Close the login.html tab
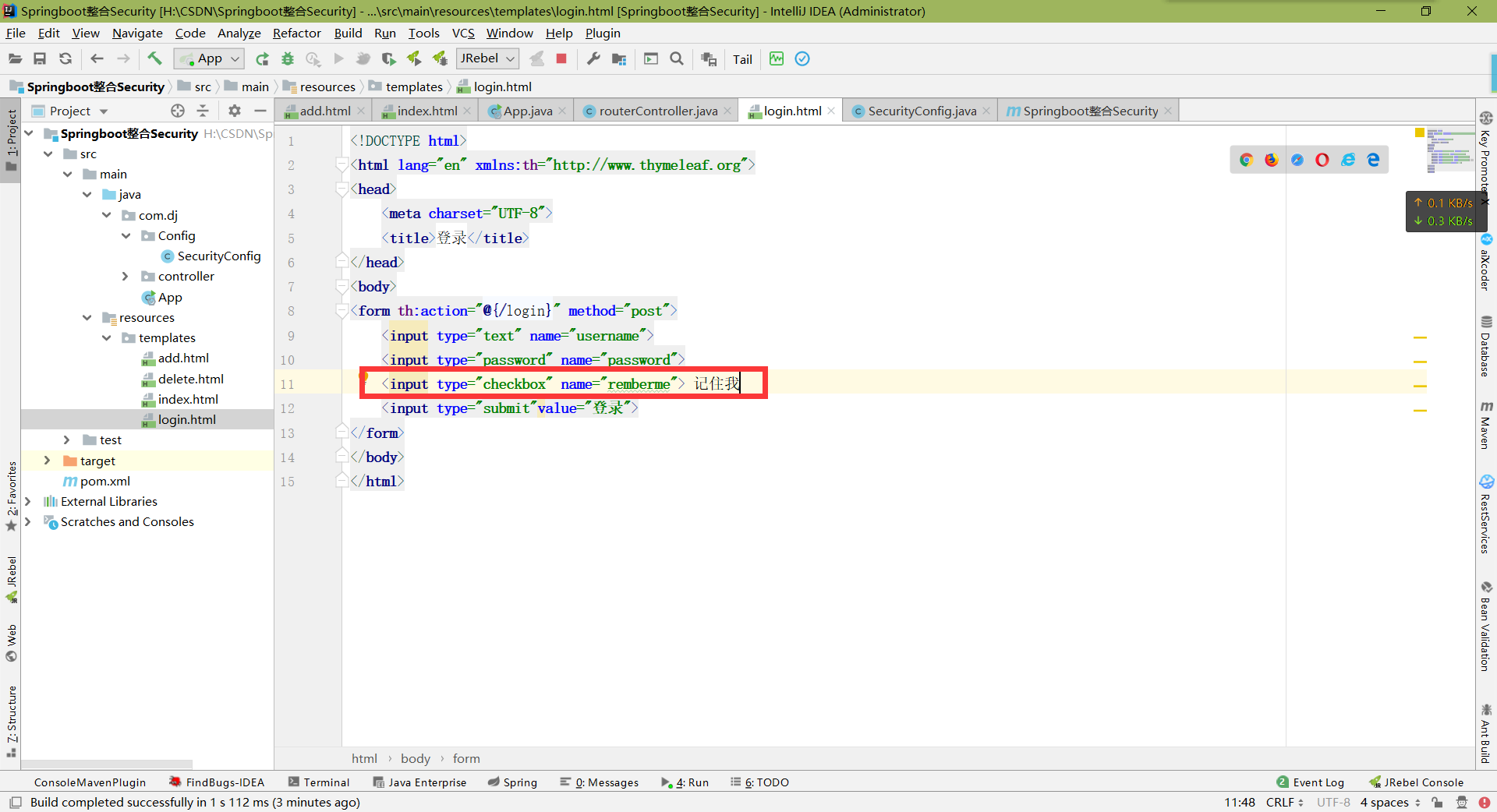The width and height of the screenshot is (1497, 812). coord(831,111)
